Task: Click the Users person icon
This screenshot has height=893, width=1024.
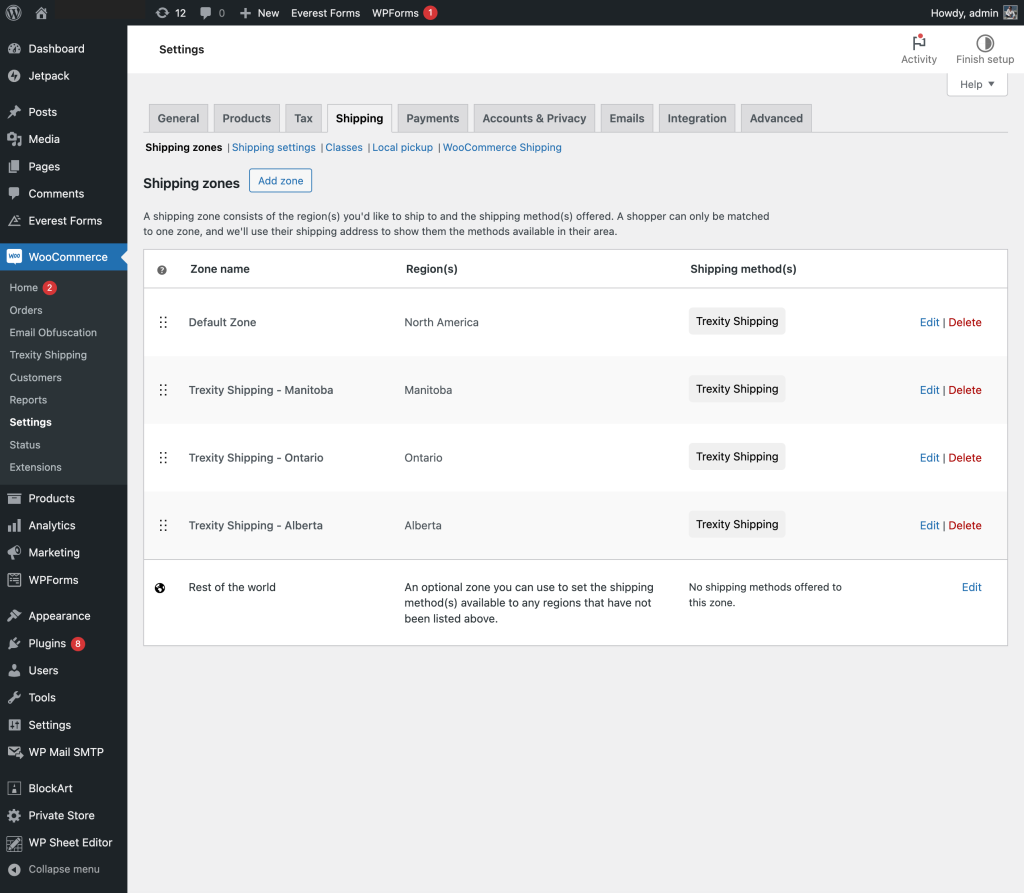Action: point(14,670)
